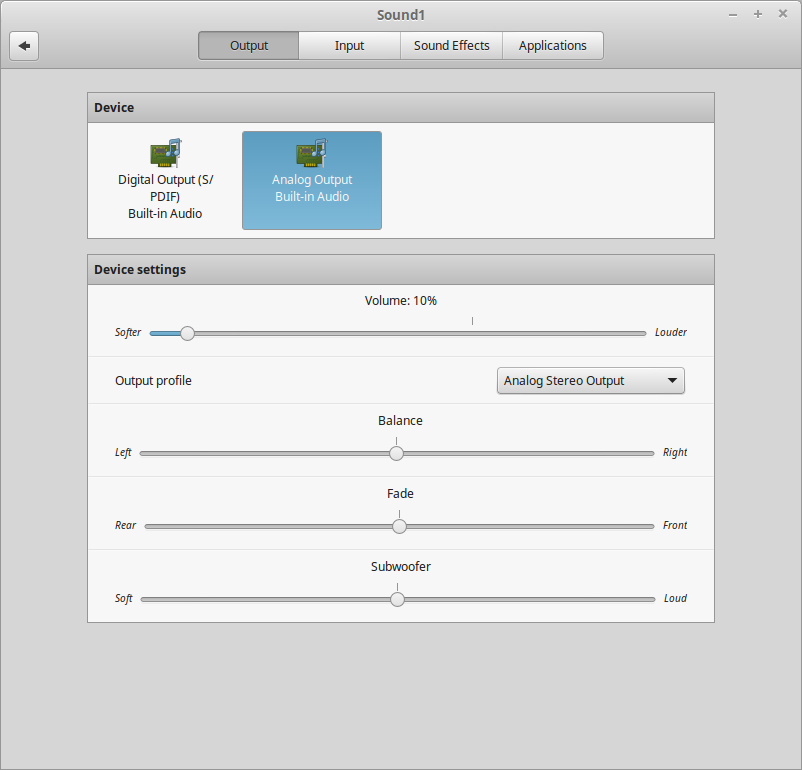Click the Subwoofer slider handle
Image resolution: width=802 pixels, height=770 pixels.
tap(397, 599)
